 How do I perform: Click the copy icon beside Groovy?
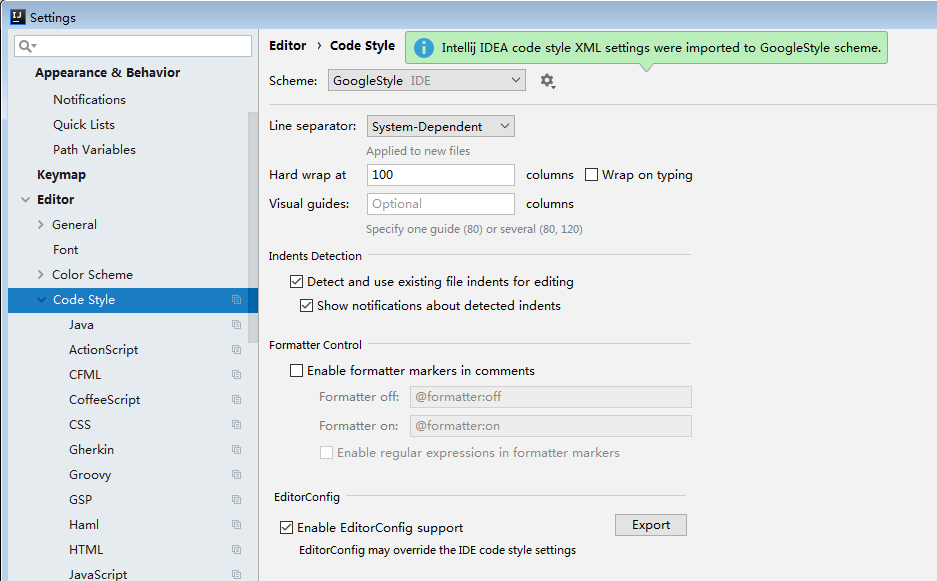click(236, 475)
